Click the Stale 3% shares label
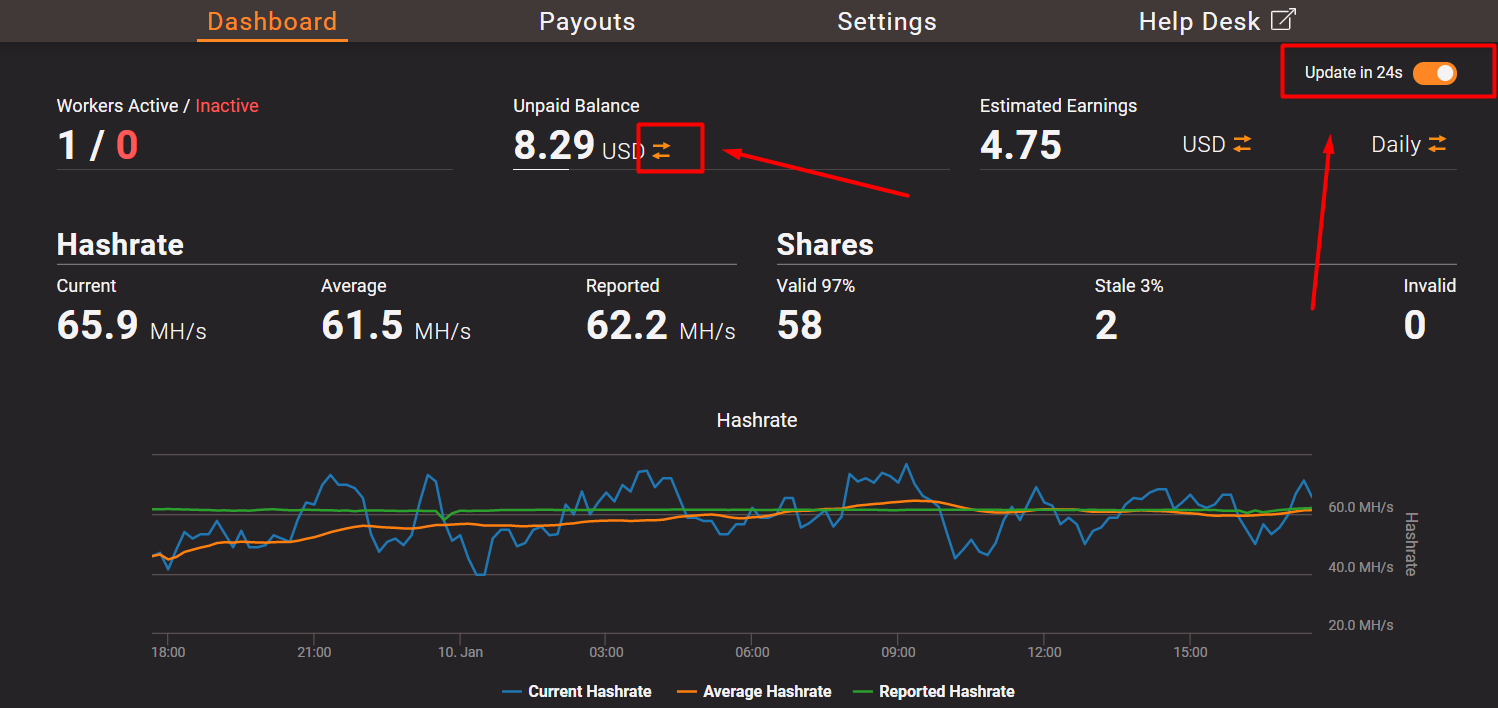This screenshot has width=1498, height=708. (x=1129, y=286)
